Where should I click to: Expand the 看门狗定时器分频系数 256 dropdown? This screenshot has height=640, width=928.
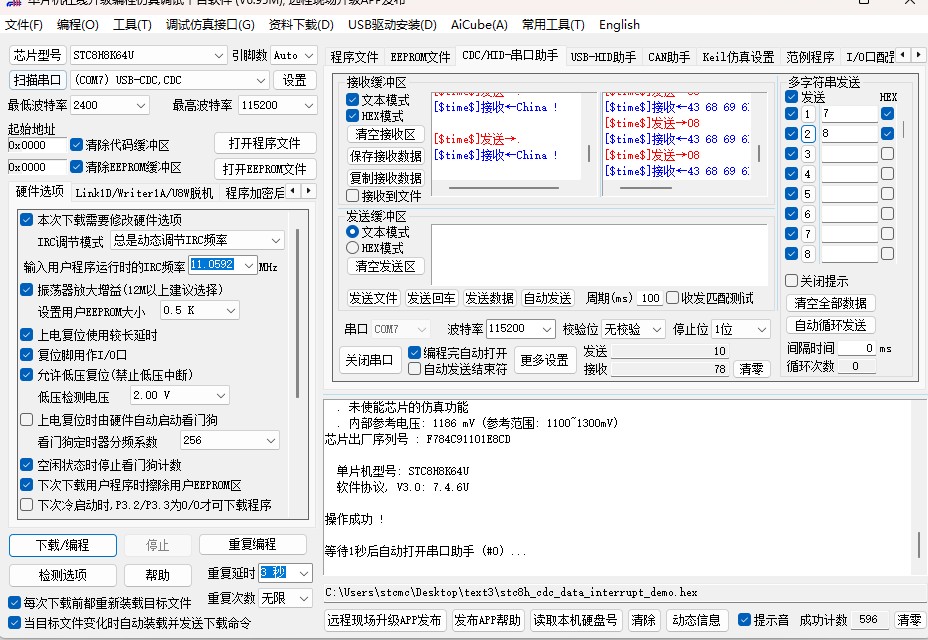[270, 440]
